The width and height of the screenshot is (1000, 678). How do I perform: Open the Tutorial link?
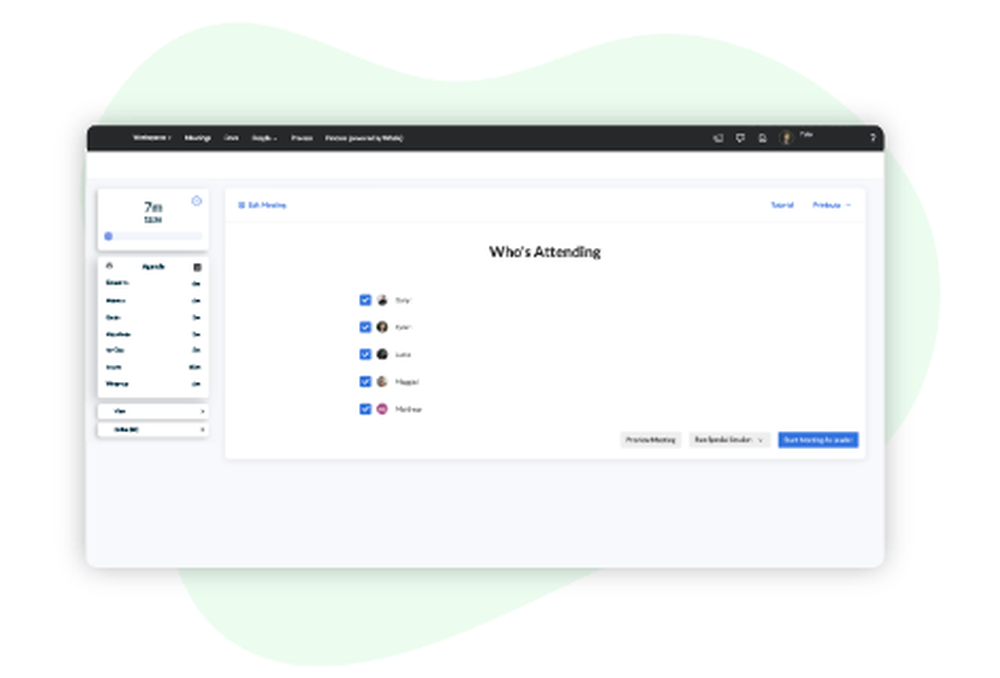(782, 205)
